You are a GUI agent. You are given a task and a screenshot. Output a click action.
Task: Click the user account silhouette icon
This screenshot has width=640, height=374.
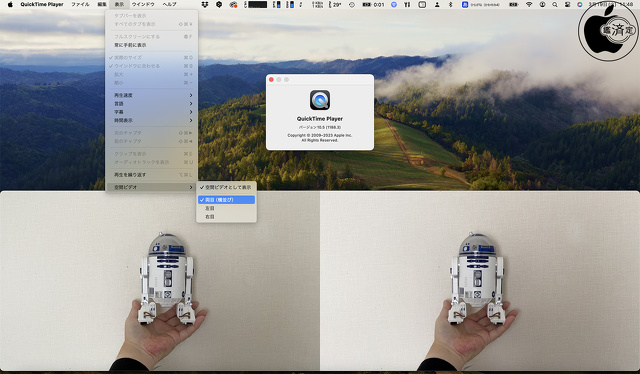[x=437, y=4]
